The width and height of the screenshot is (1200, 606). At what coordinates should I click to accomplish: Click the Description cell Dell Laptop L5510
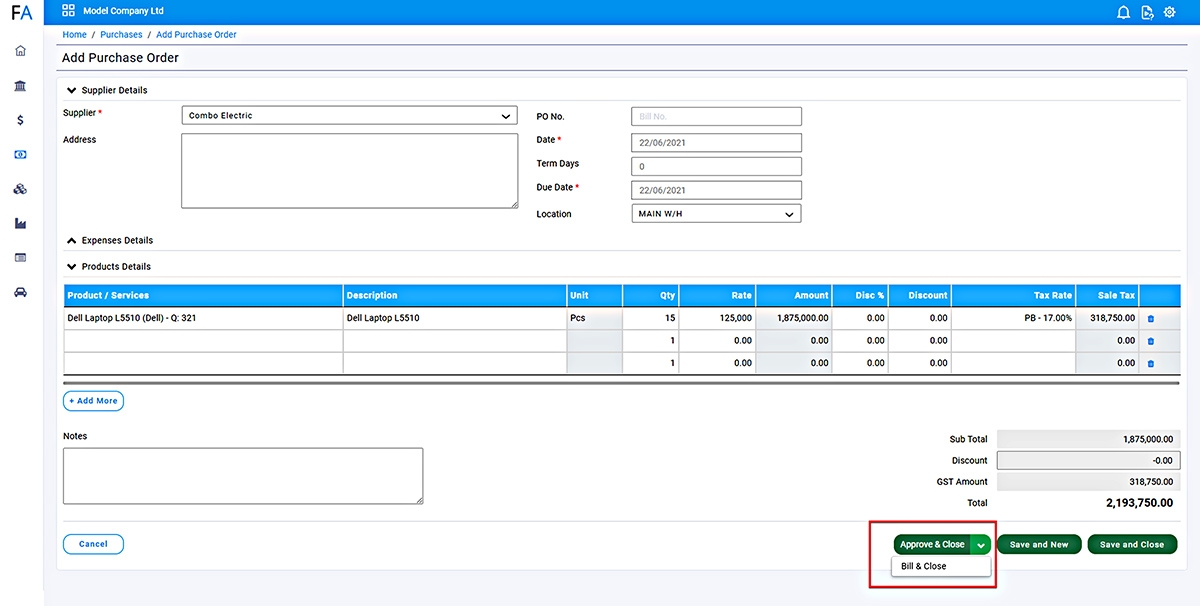tap(455, 318)
